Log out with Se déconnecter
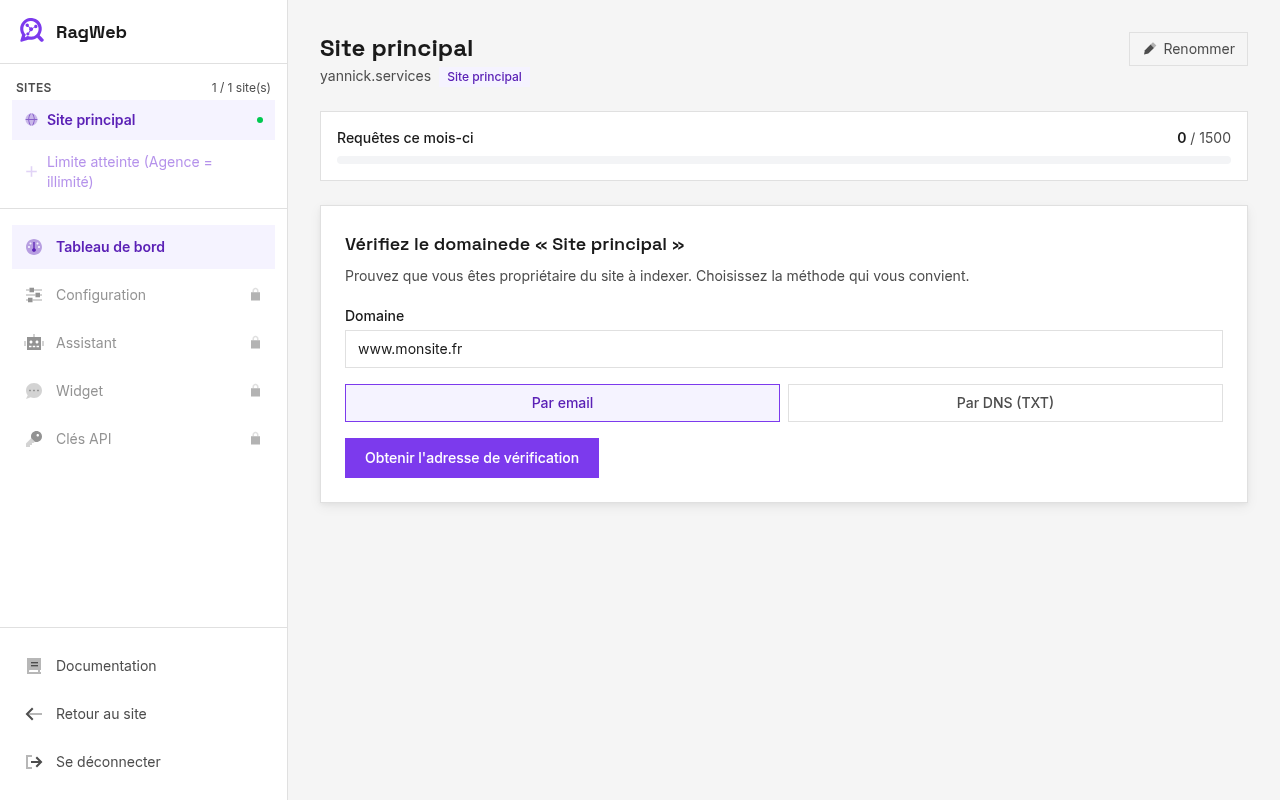This screenshot has height=800, width=1280. tap(143, 762)
